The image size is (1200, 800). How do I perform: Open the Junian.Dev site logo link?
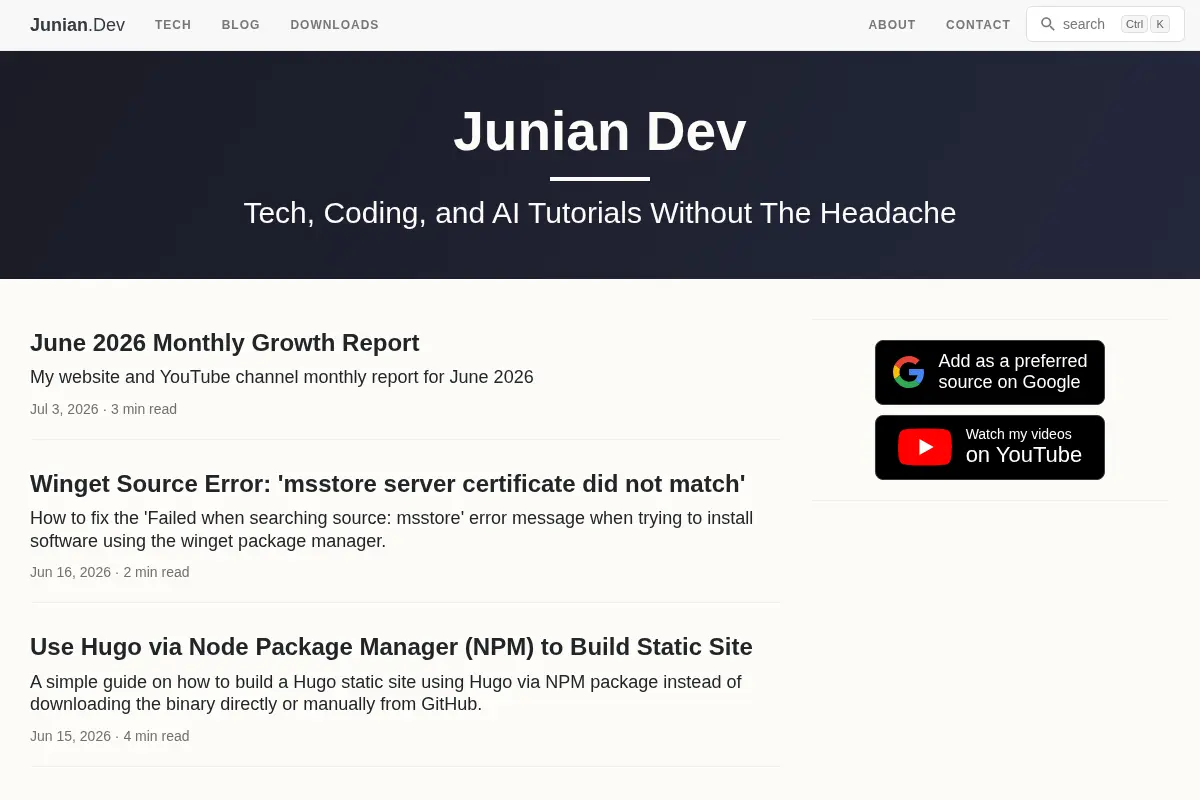(x=77, y=25)
